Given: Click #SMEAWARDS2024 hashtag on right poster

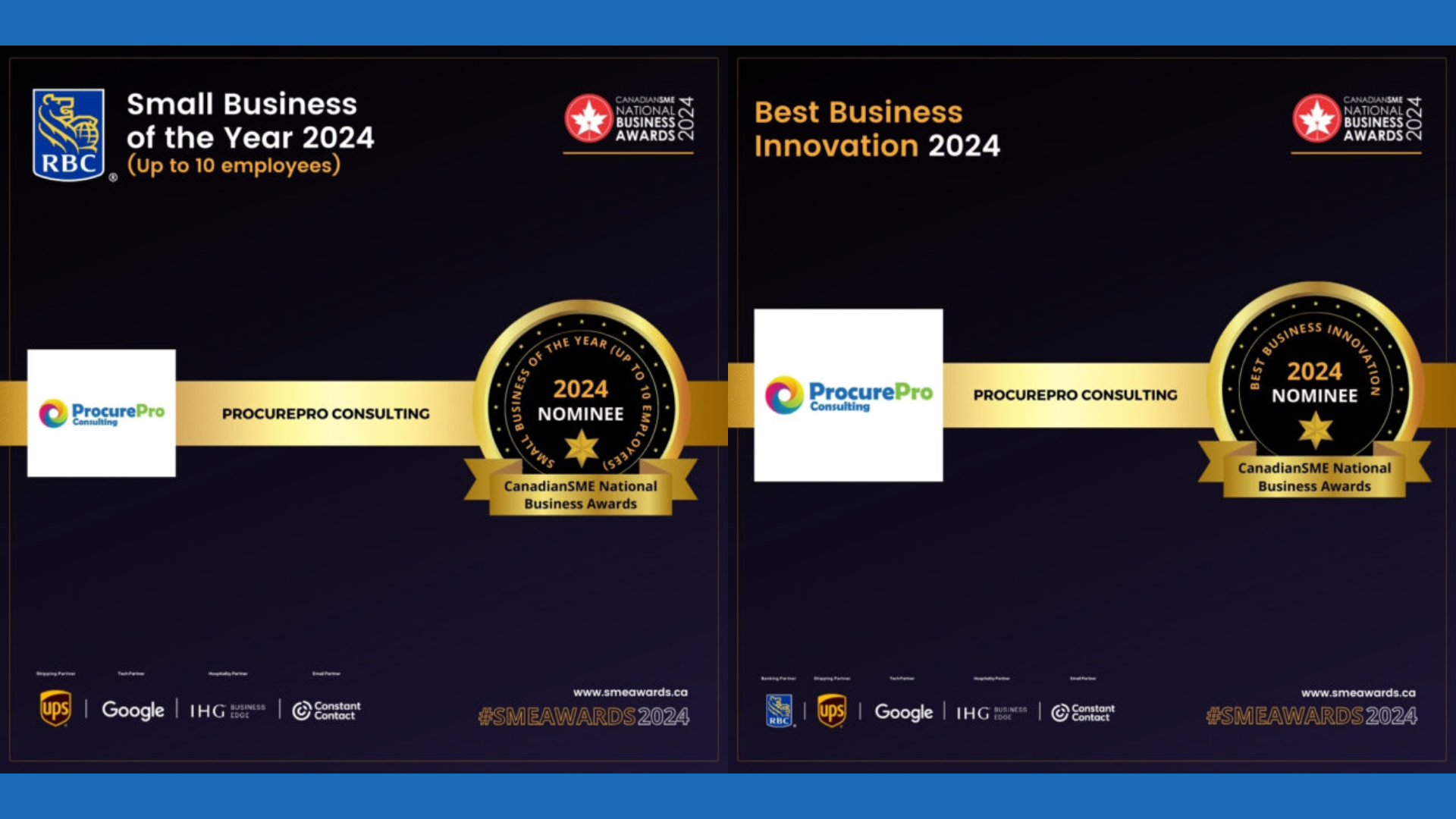Looking at the screenshot, I should (1311, 716).
